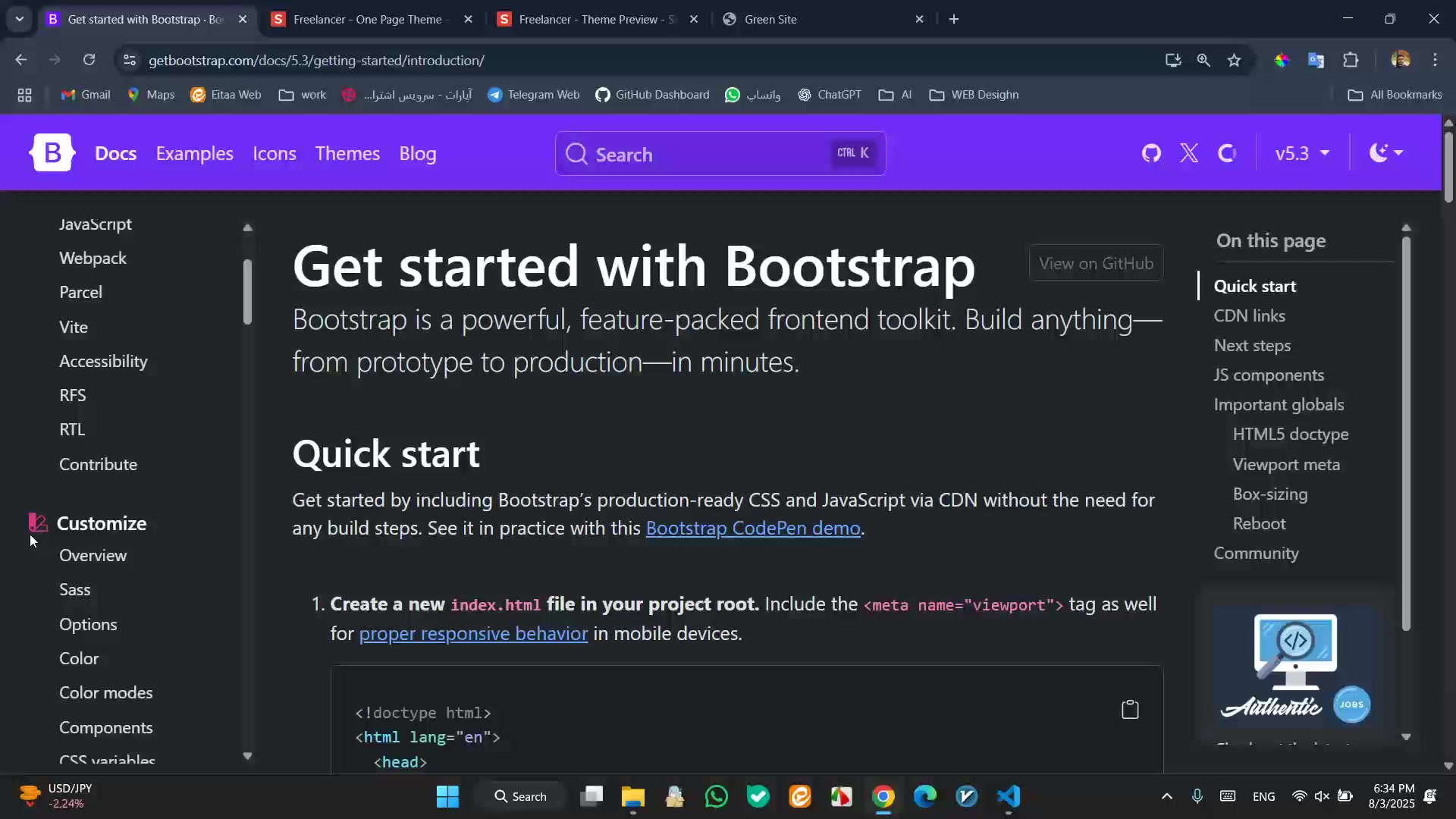Open the Chrome extensions puzzle icon
The width and height of the screenshot is (1456, 819).
tap(1351, 60)
